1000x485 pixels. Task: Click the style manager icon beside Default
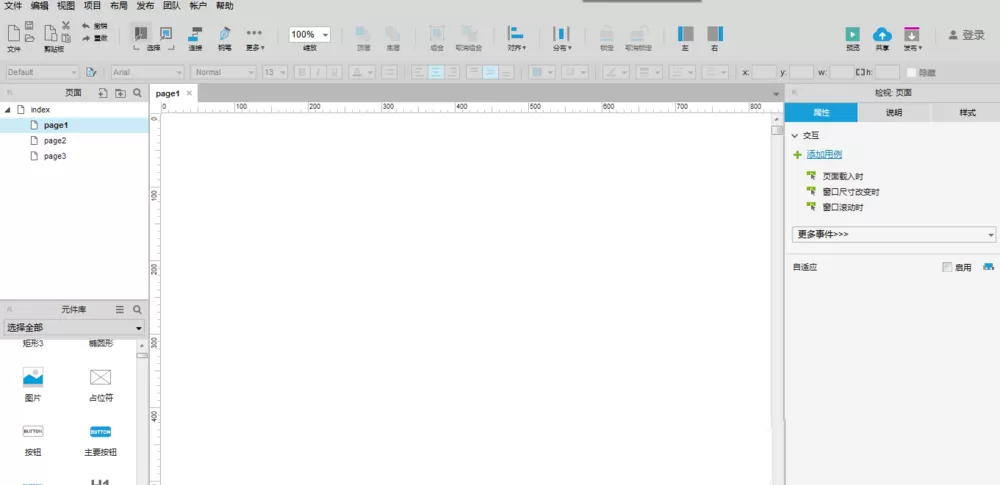91,72
